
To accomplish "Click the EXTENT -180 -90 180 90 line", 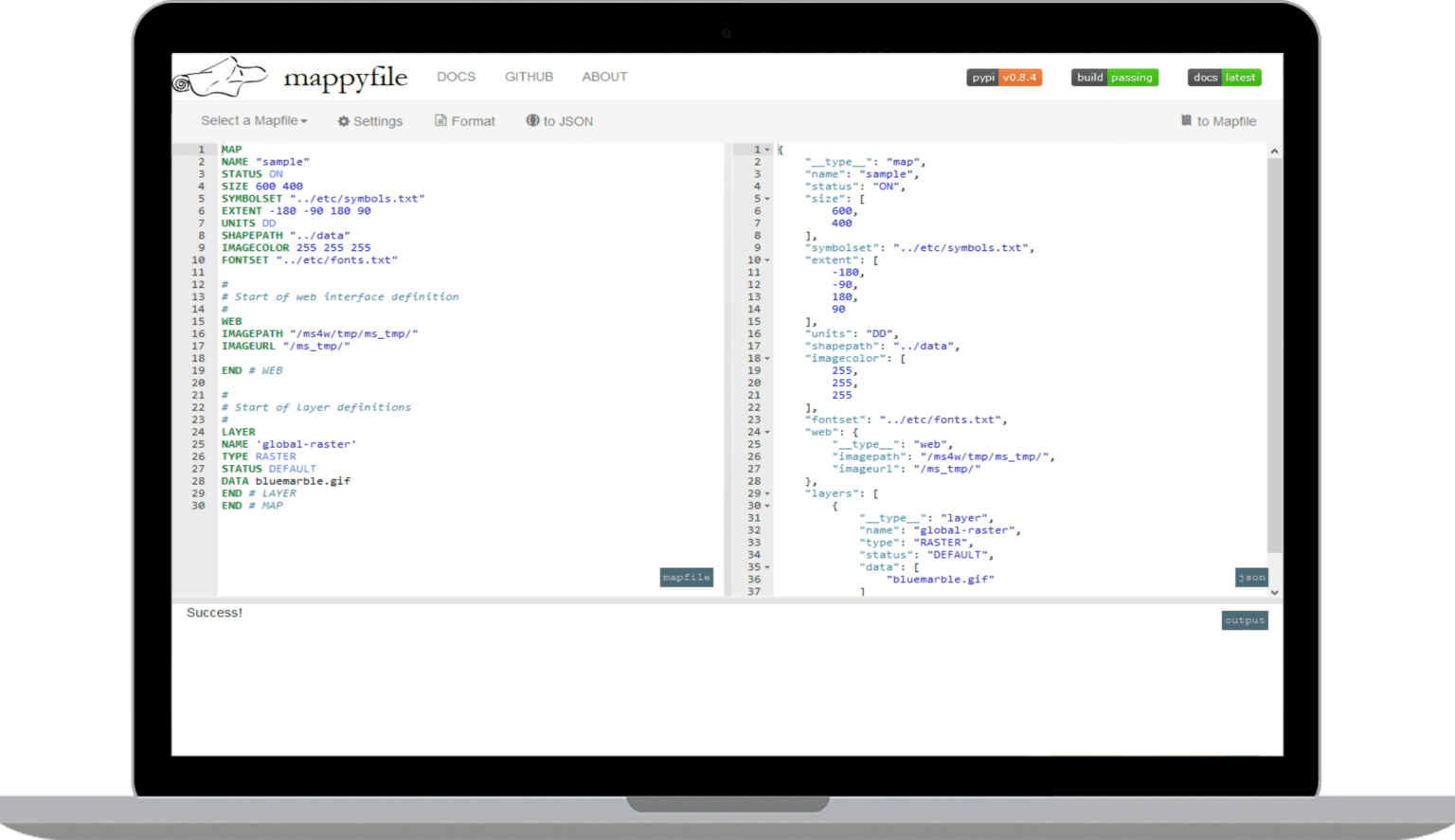I will tap(296, 211).
